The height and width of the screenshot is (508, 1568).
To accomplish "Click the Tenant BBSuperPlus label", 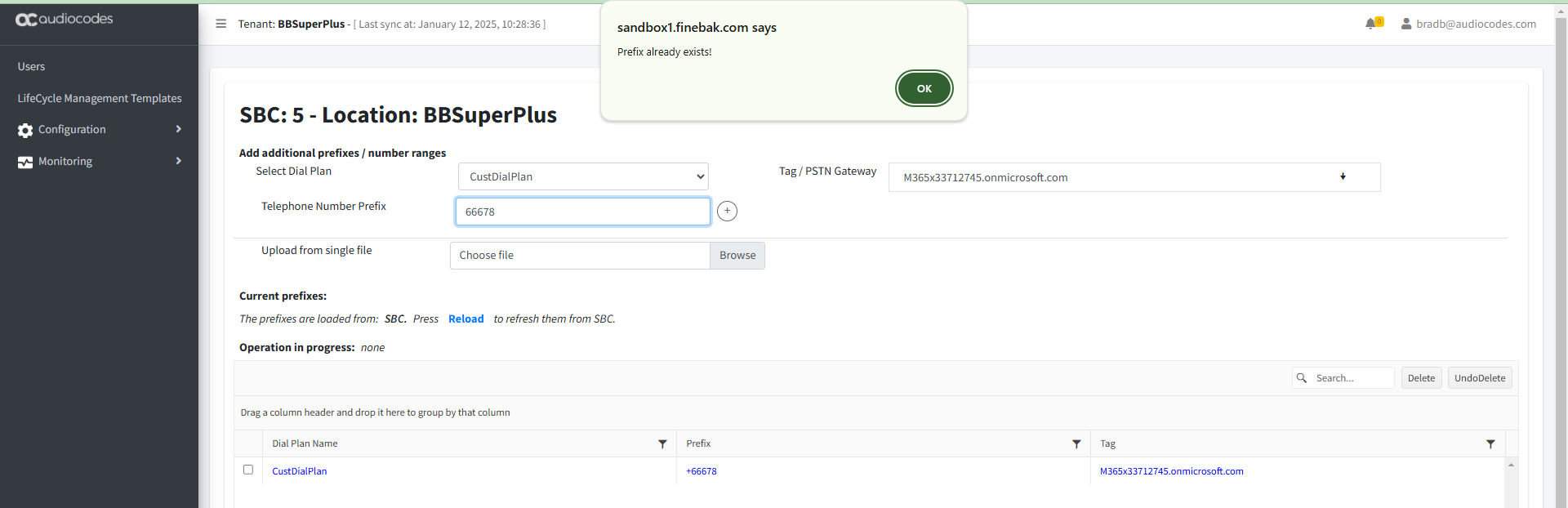I will coord(292,24).
